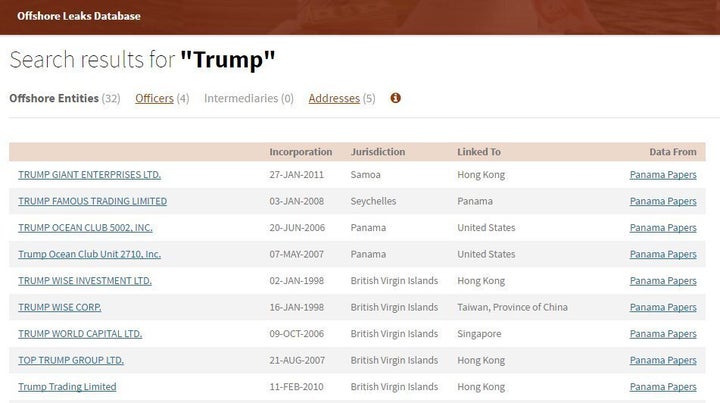The image size is (720, 403).
Task: Click the Jurisdiction column header
Action: [x=378, y=152]
